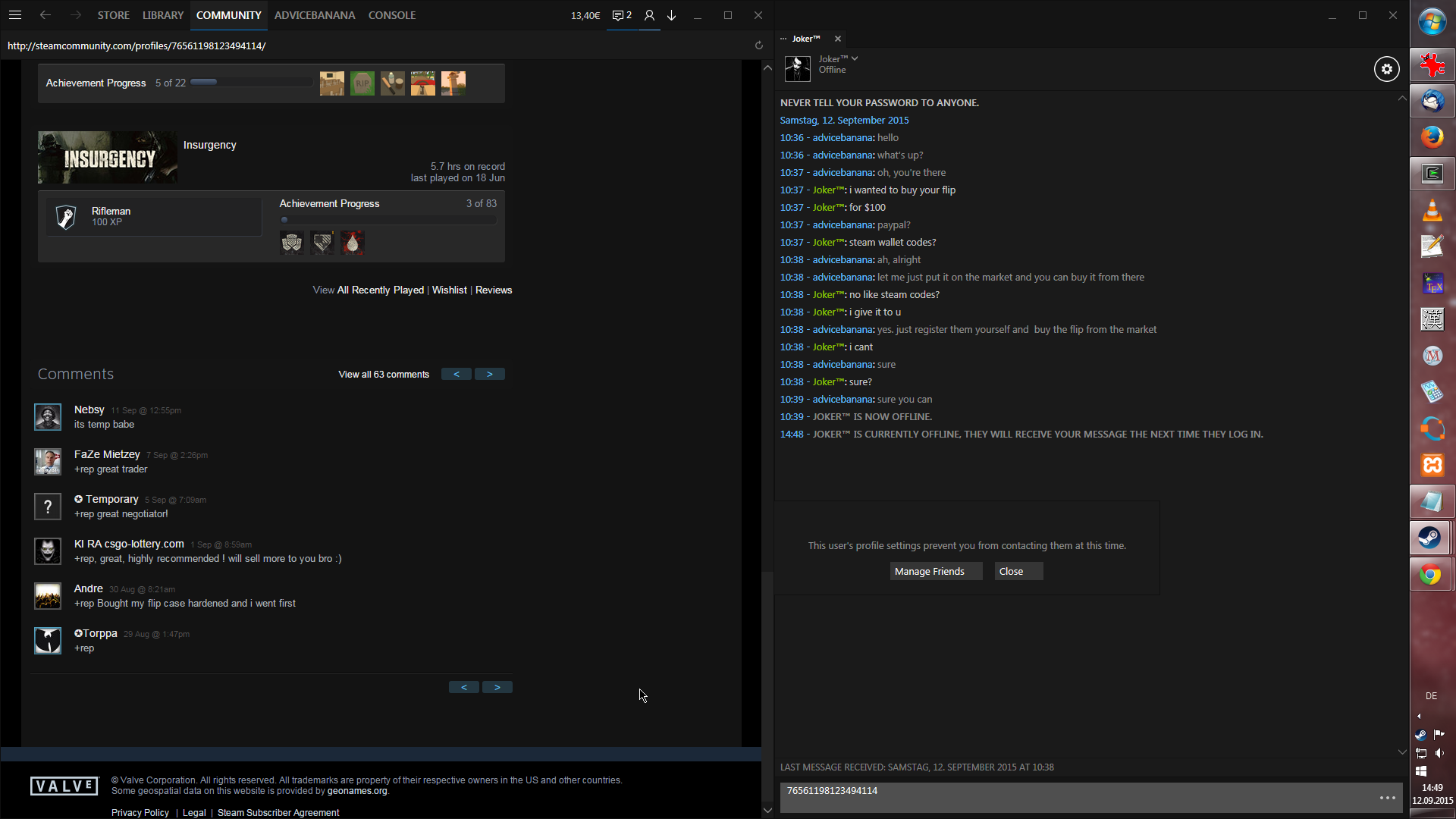Click the Steam icon in Windows taskbar
Screen dimensions: 1456x819
[1431, 538]
